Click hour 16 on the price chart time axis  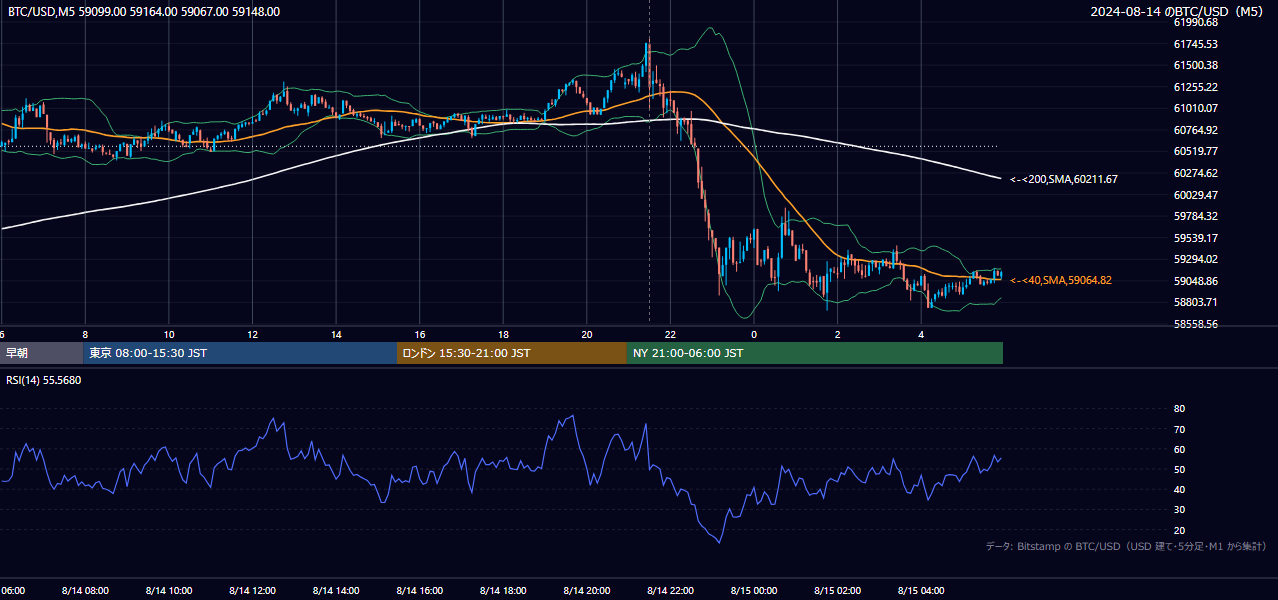(419, 334)
